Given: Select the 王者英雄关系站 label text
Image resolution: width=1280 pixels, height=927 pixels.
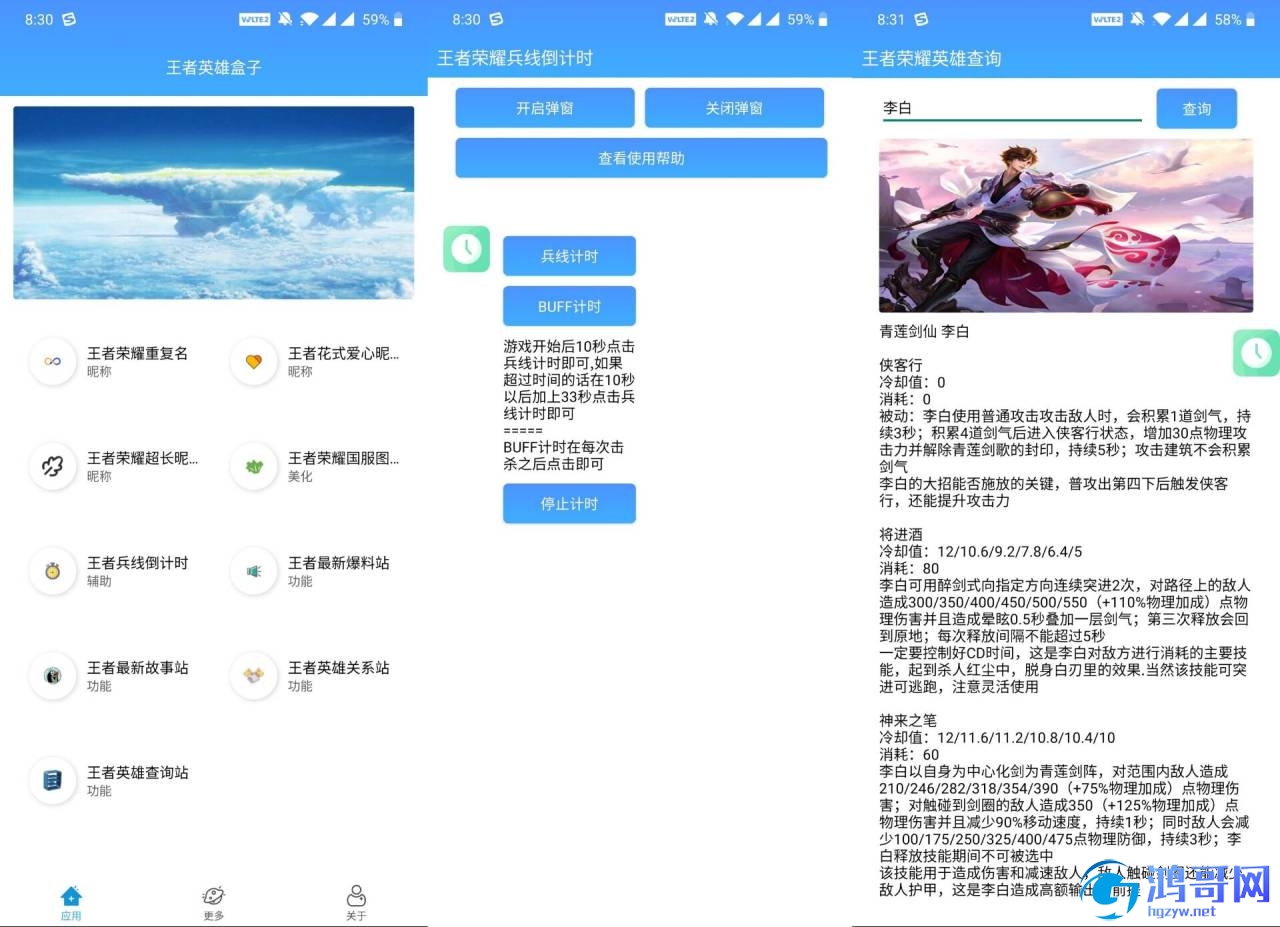Looking at the screenshot, I should 339,668.
